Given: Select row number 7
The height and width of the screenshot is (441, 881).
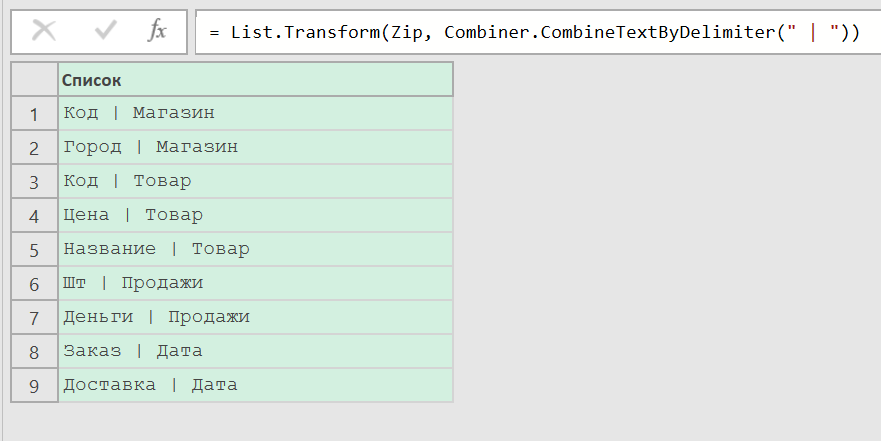Looking at the screenshot, I should click(34, 318).
